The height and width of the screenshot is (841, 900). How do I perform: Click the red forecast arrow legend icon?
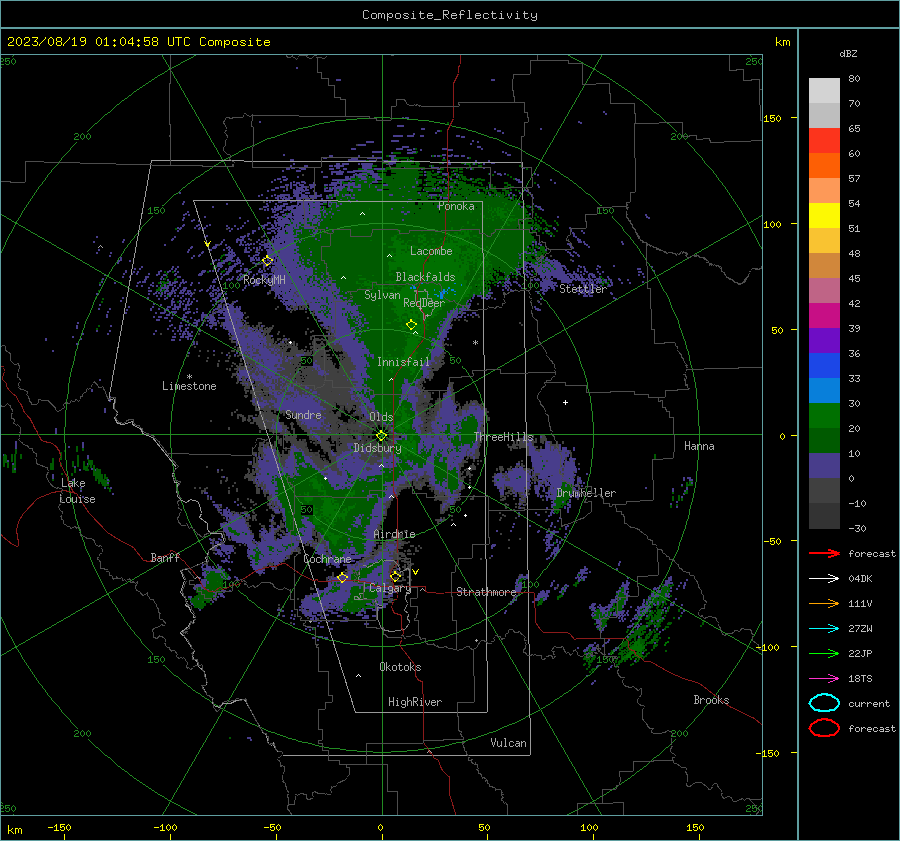pyautogui.click(x=824, y=553)
